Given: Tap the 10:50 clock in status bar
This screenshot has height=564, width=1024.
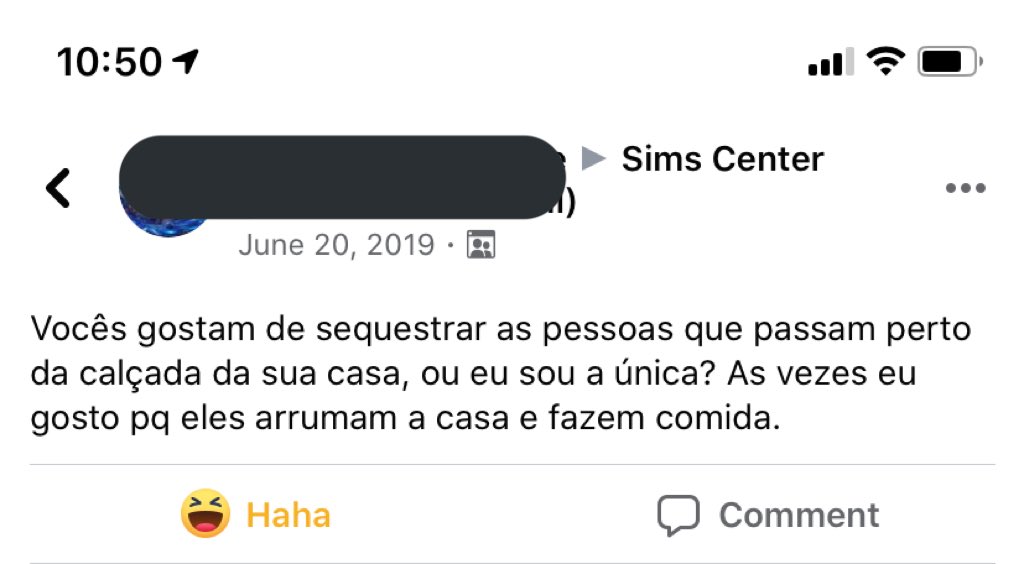Looking at the screenshot, I should (109, 62).
